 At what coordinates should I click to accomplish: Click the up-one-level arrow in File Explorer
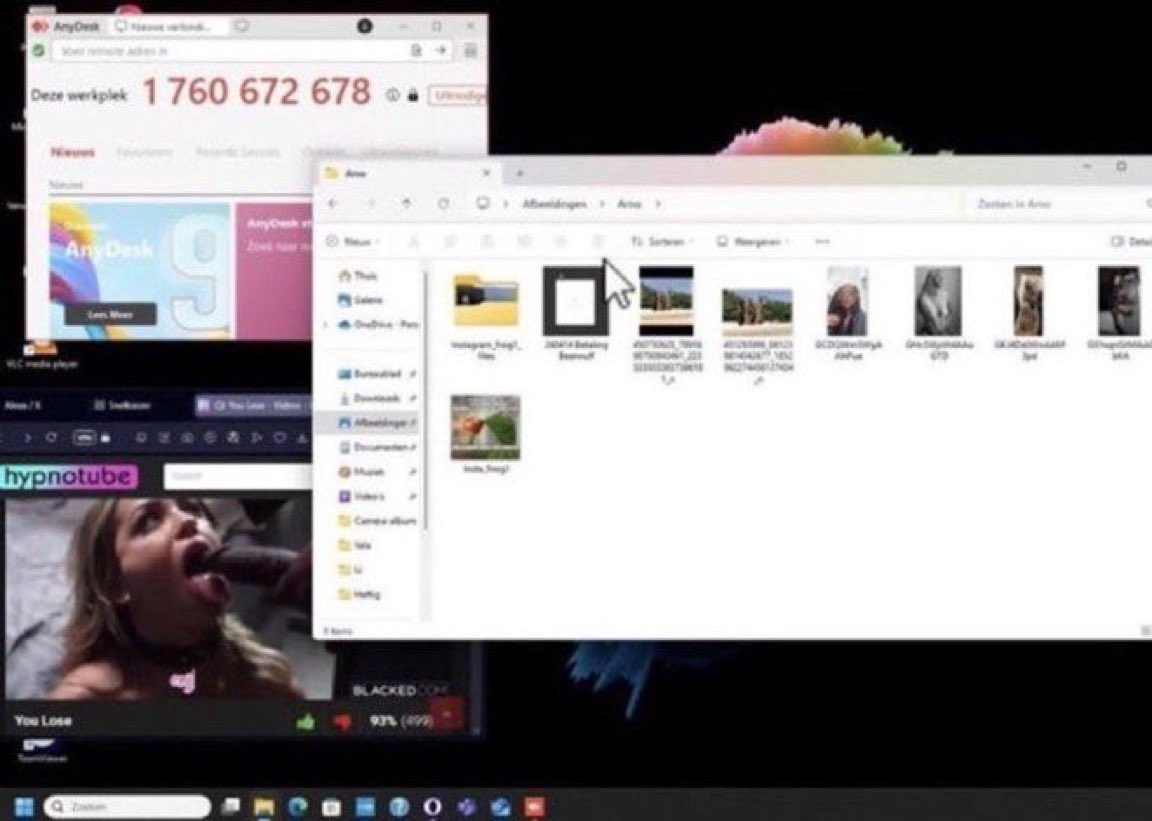406,204
